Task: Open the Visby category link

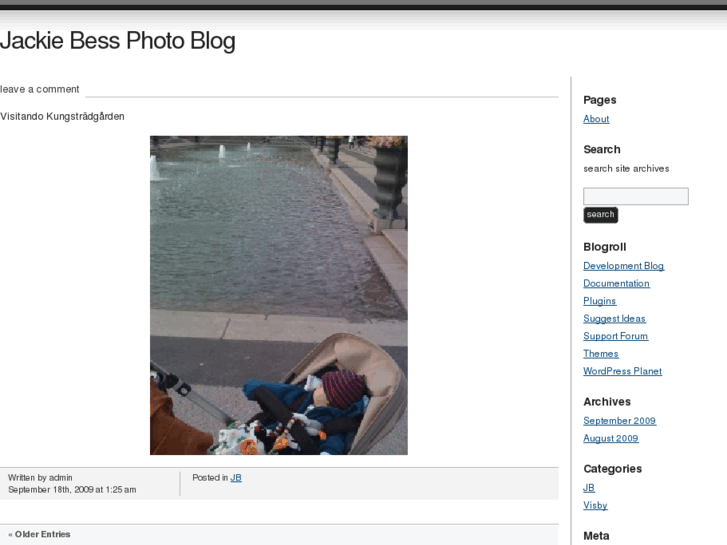Action: [x=595, y=505]
